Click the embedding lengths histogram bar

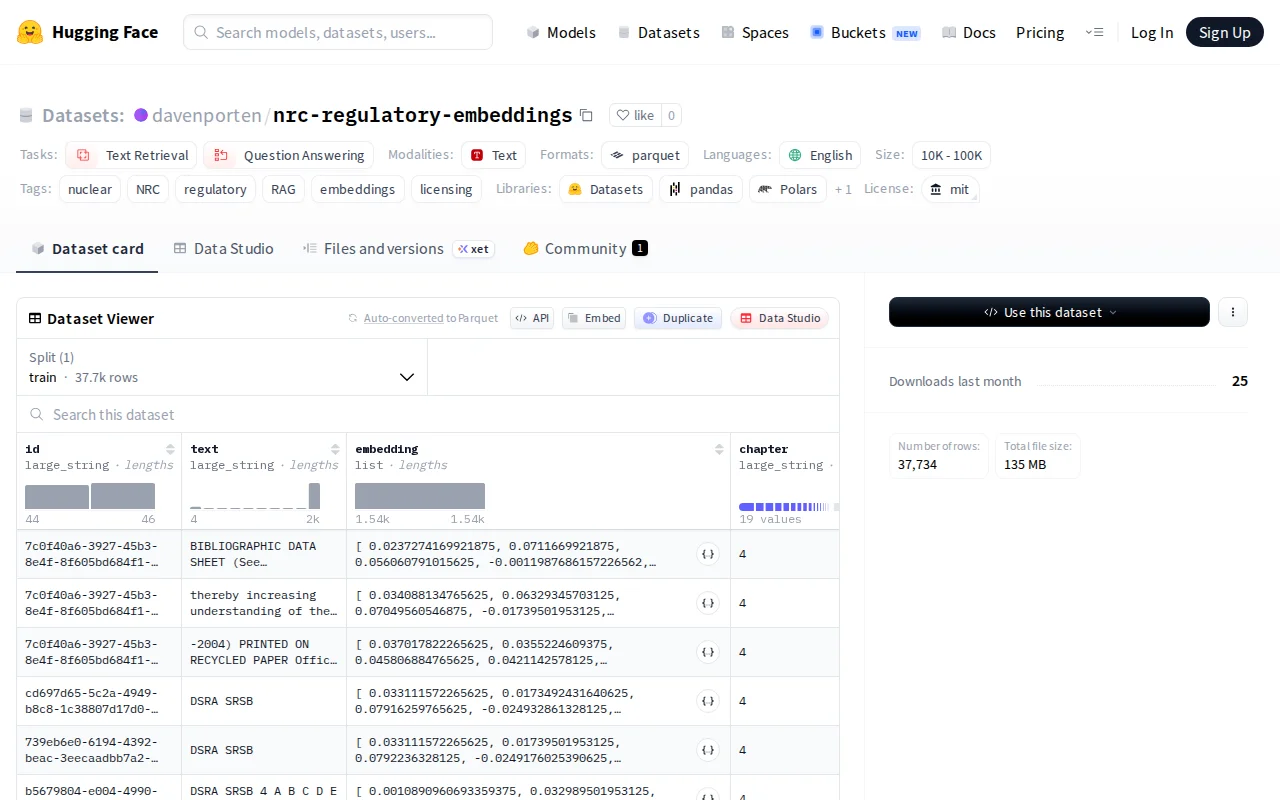[x=420, y=496]
